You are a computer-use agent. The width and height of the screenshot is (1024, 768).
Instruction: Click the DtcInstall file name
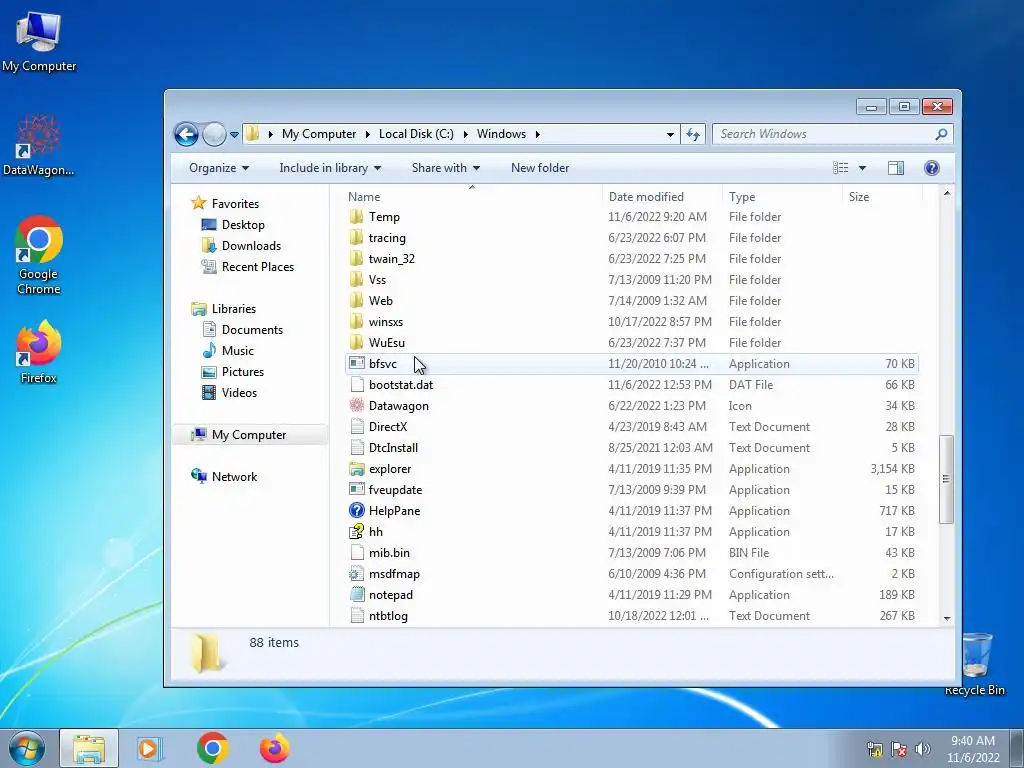(x=393, y=448)
